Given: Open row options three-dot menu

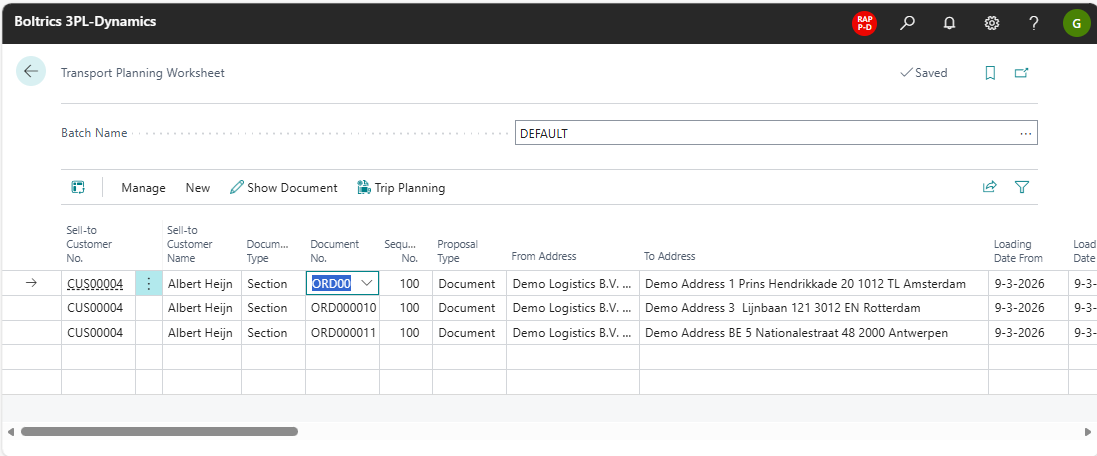Looking at the screenshot, I should (149, 283).
